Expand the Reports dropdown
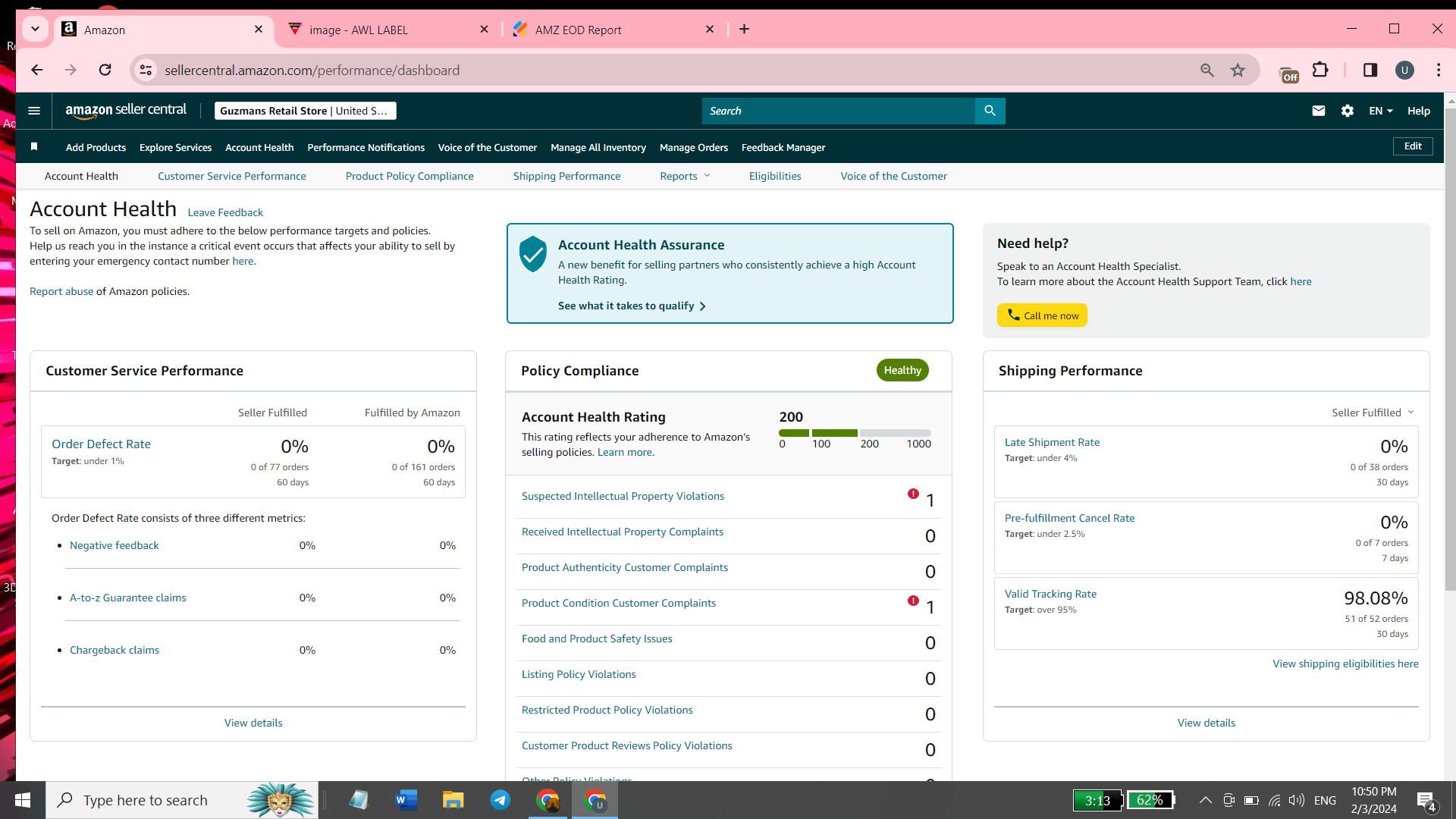1456x819 pixels. tap(685, 176)
